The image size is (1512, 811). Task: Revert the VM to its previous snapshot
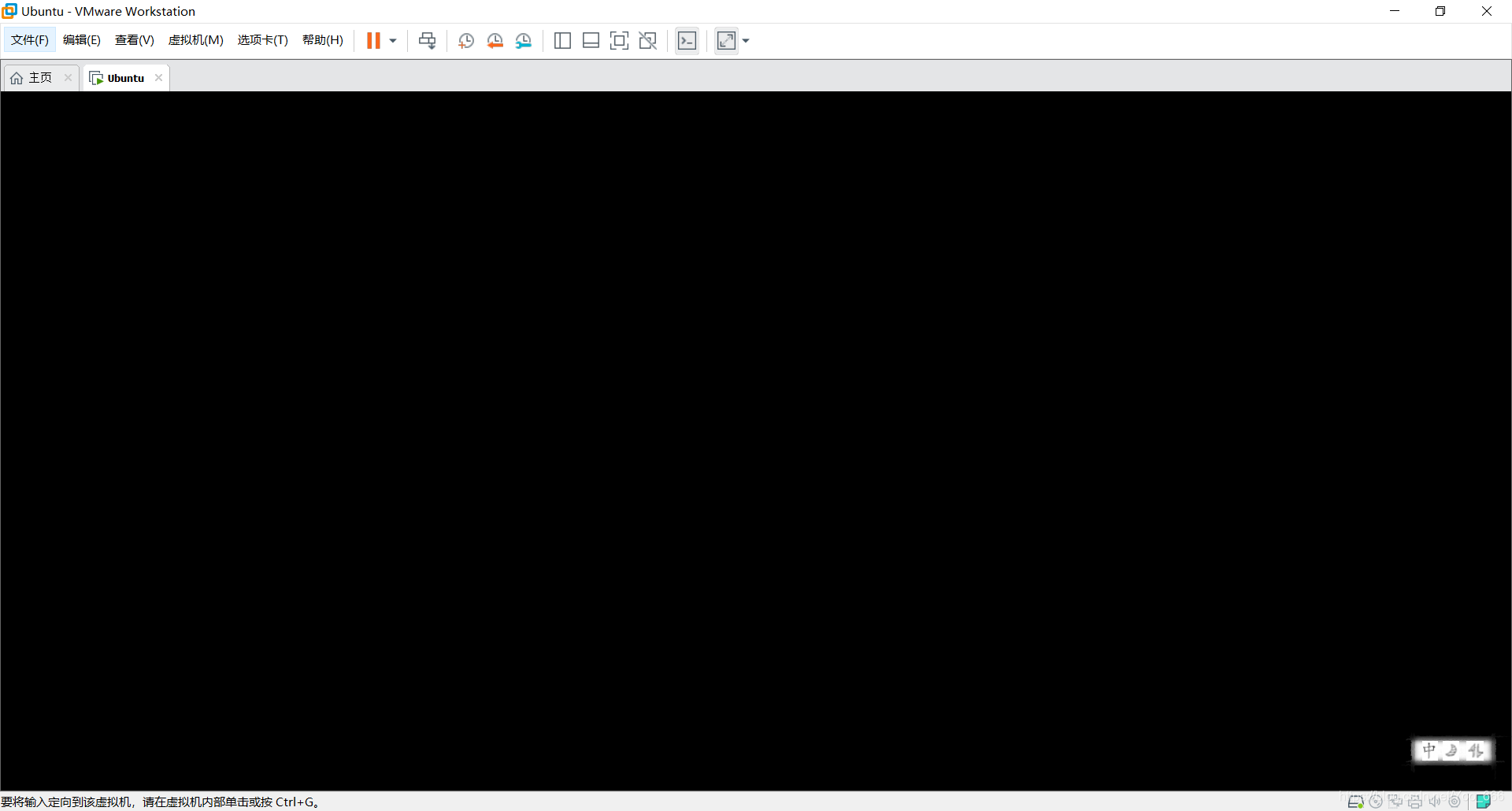click(x=495, y=41)
